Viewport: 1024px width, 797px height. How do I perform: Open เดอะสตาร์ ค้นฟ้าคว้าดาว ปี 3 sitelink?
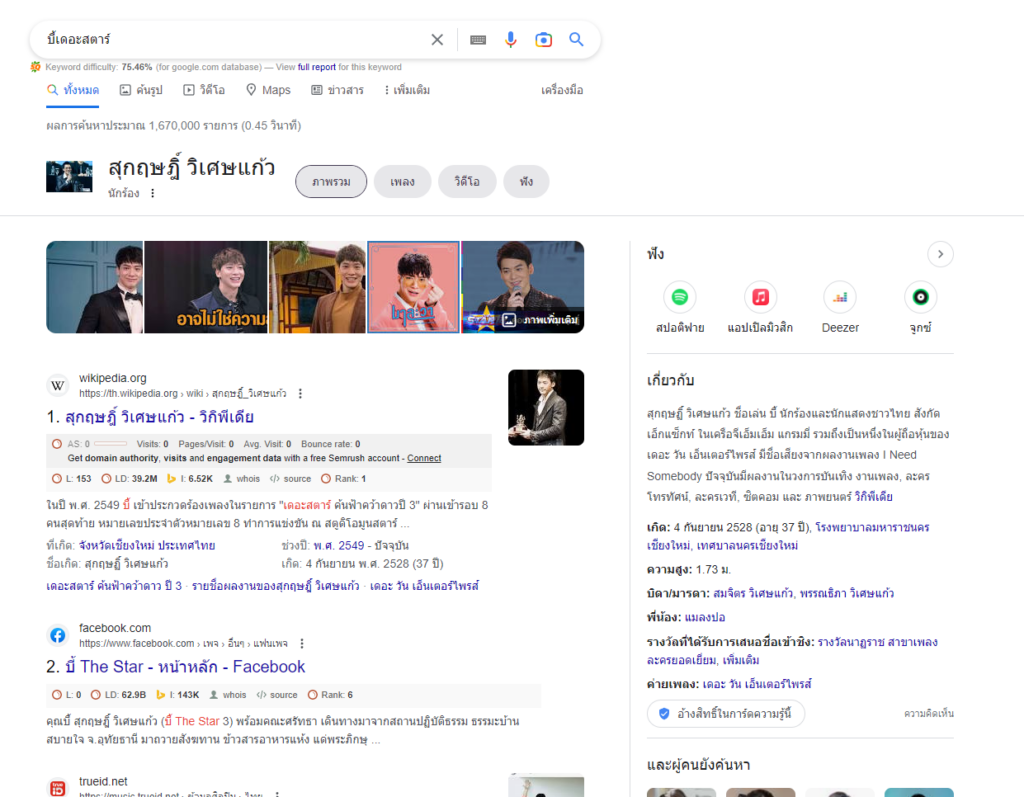(114, 586)
